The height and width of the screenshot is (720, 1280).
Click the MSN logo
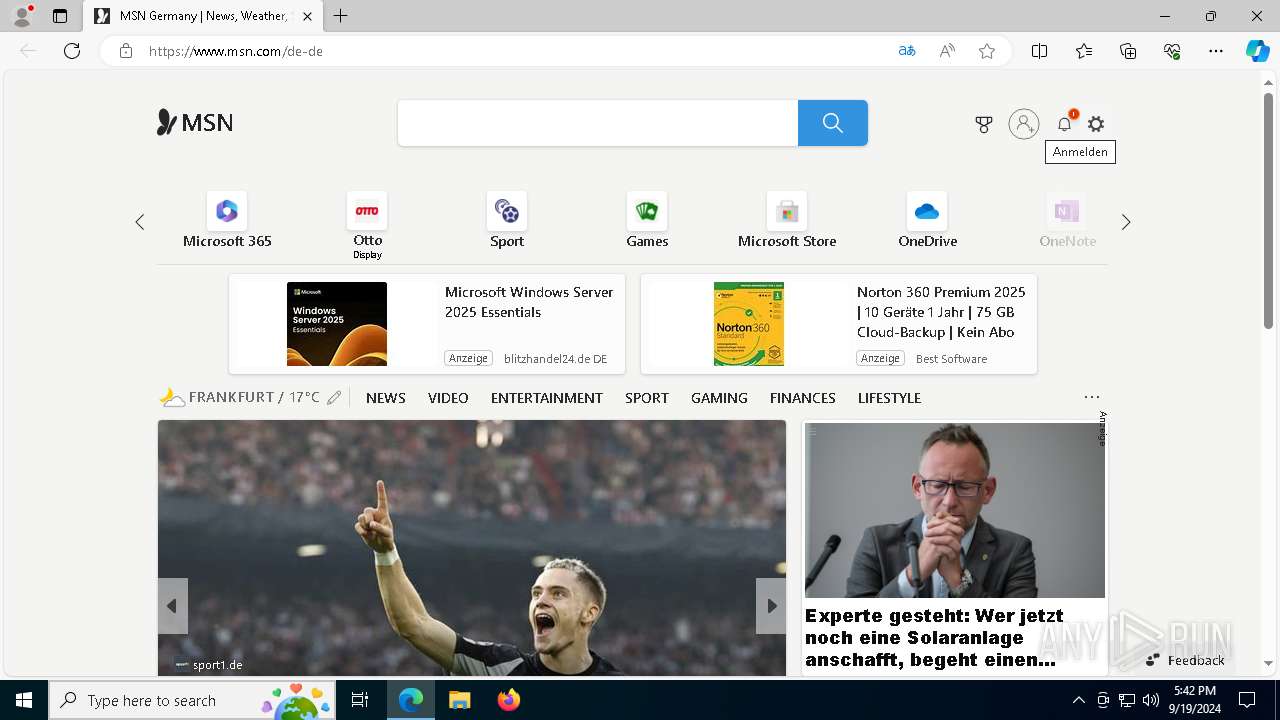coord(195,123)
